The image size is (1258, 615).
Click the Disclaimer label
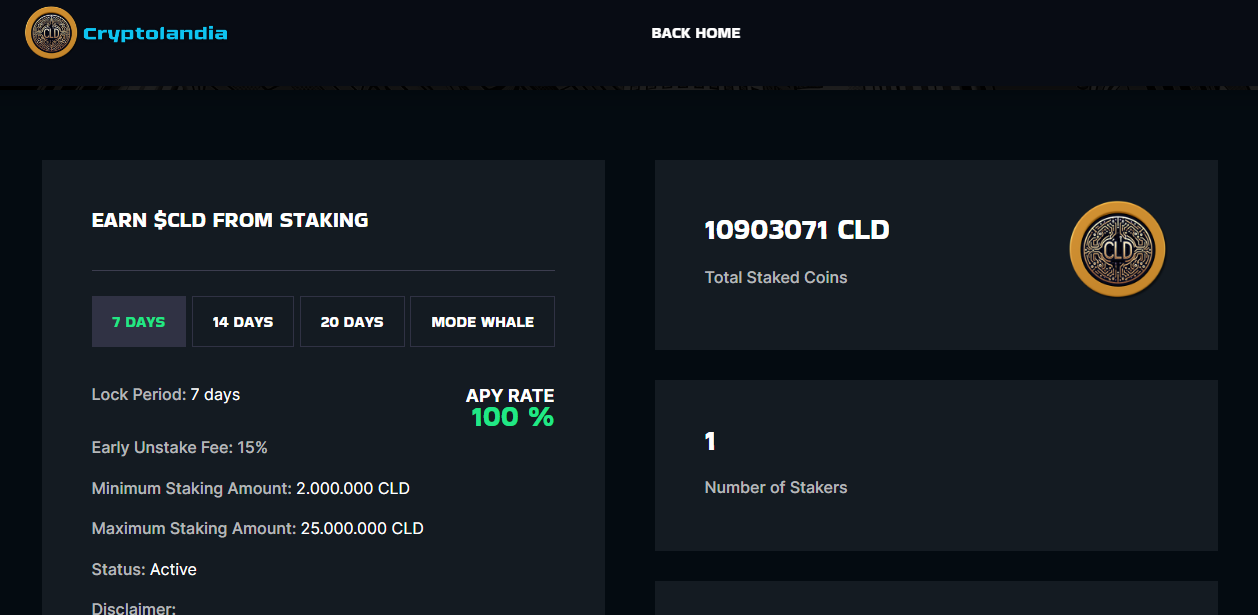133,608
